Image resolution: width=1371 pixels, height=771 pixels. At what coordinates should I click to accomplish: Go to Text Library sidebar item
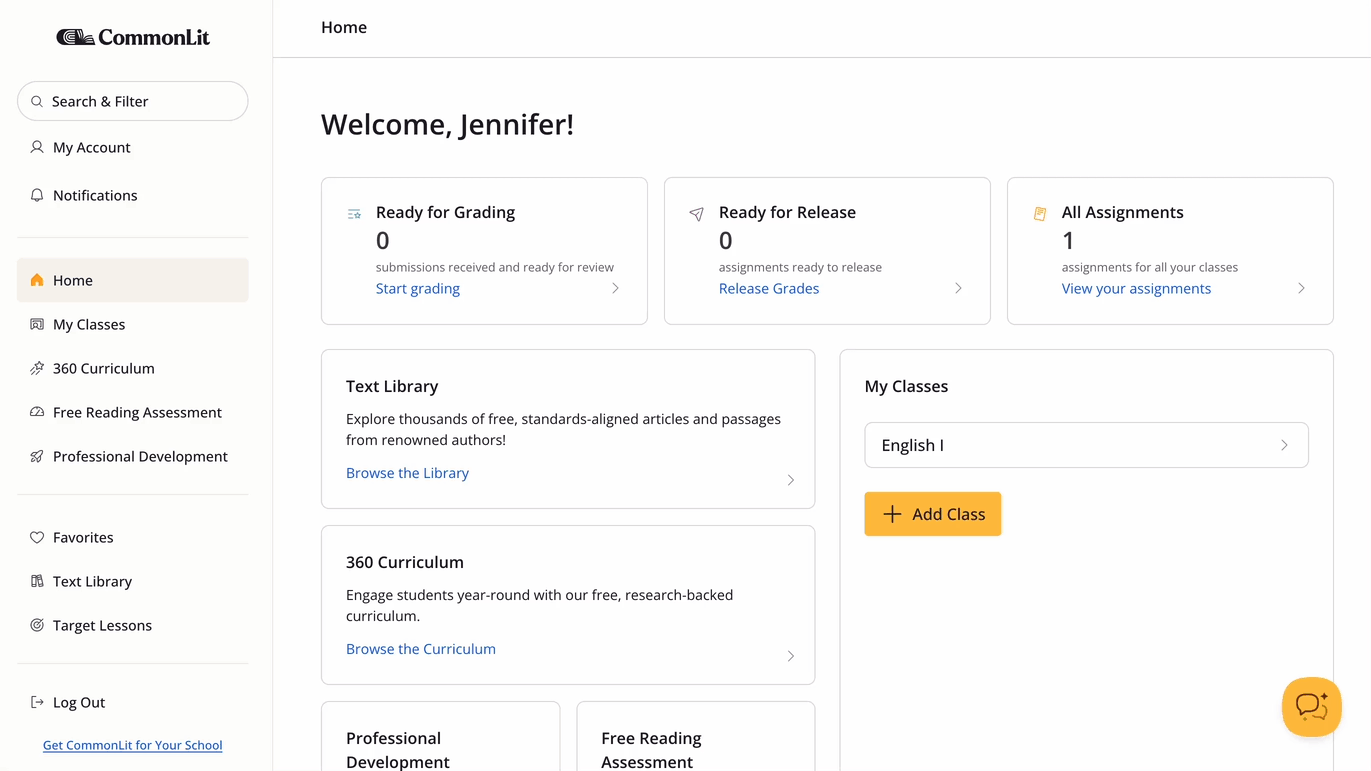[x=92, y=581]
